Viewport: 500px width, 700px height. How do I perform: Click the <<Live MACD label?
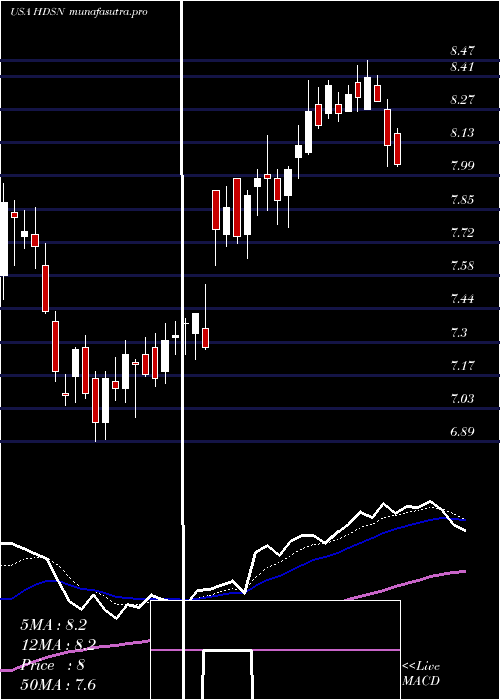click(x=421, y=673)
